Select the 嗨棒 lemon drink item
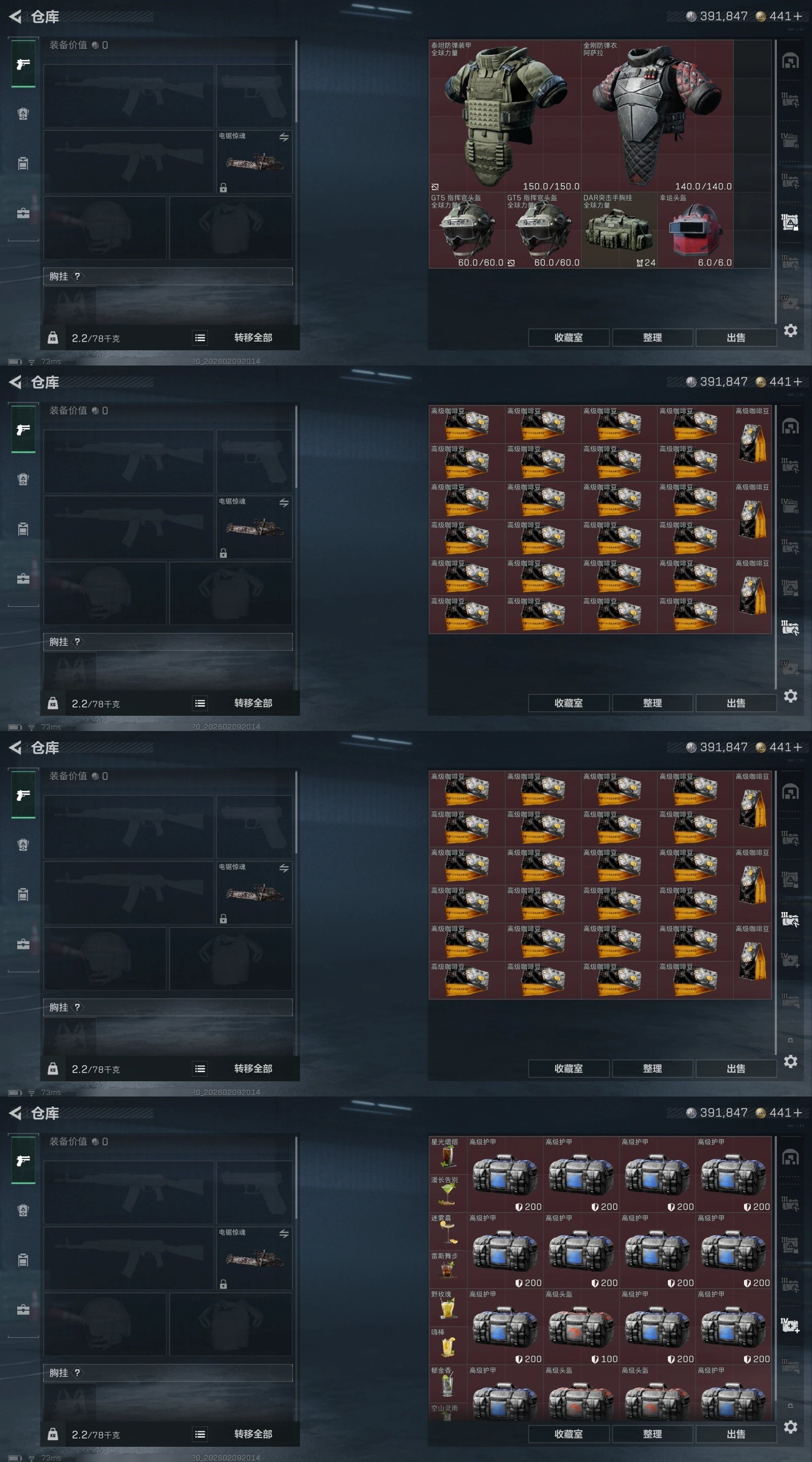Screen dimensions: 812x1462 coord(448,1346)
